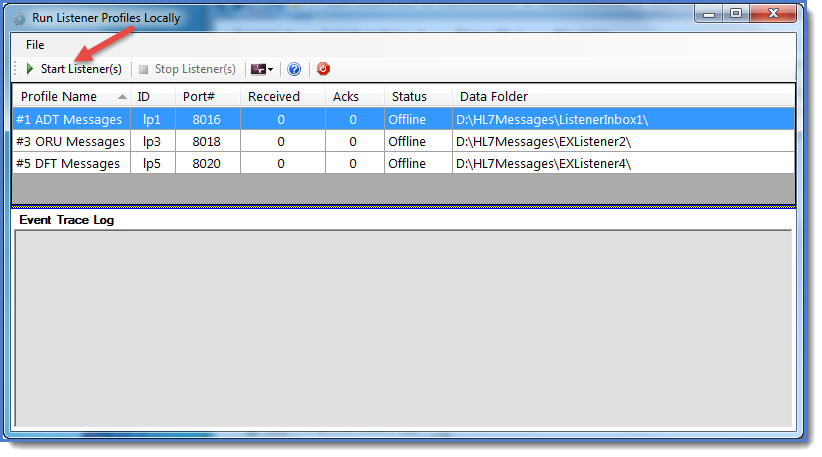Select the #3 ORU Messages profile
This screenshot has height=457, width=822.
(x=71, y=142)
